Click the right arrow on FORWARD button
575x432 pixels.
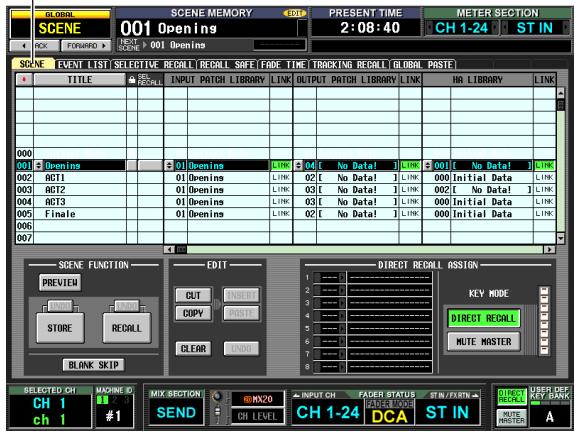(x=104, y=46)
